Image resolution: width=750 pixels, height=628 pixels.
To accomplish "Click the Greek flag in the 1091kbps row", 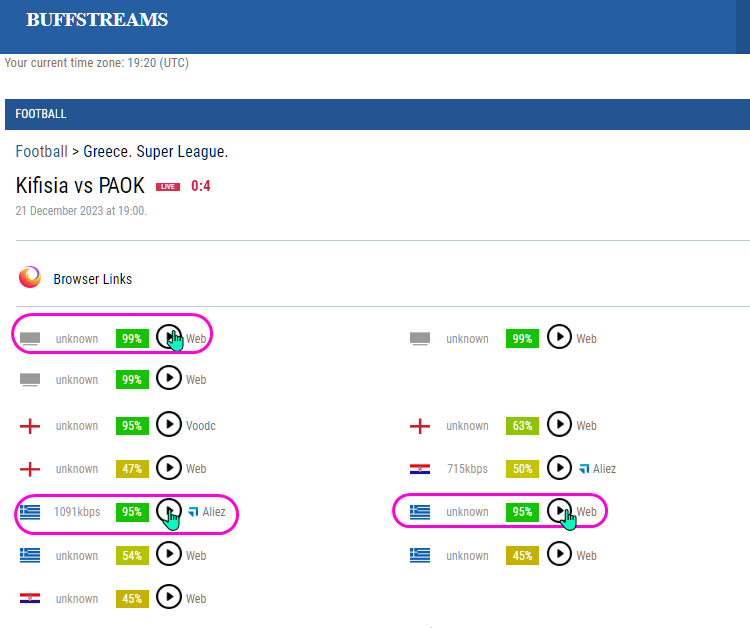I will coord(30,512).
